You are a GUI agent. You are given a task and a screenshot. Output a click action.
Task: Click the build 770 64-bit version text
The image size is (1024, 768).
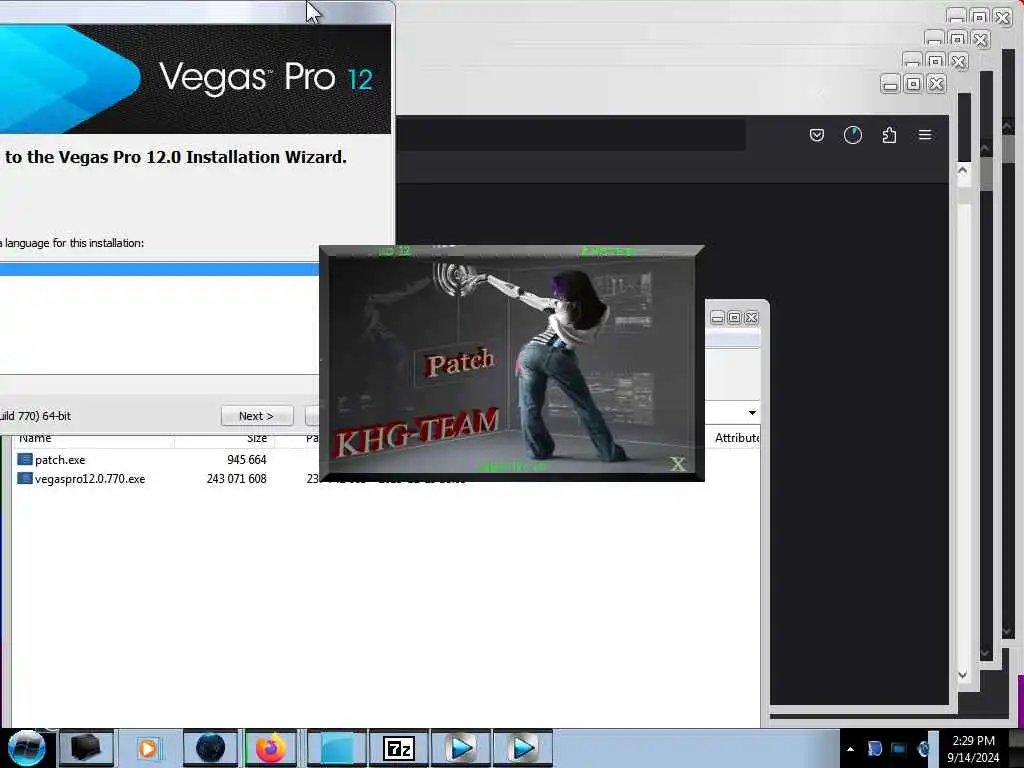click(35, 416)
